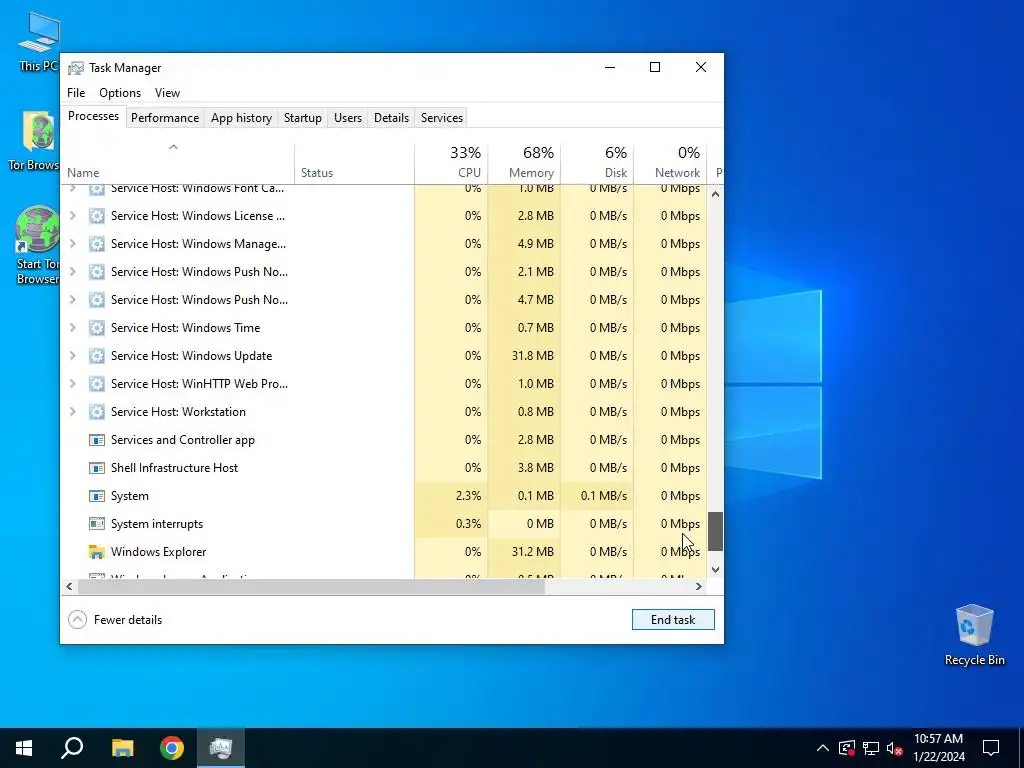This screenshot has height=768, width=1024.
Task: Open the notification center icon
Action: (991, 748)
